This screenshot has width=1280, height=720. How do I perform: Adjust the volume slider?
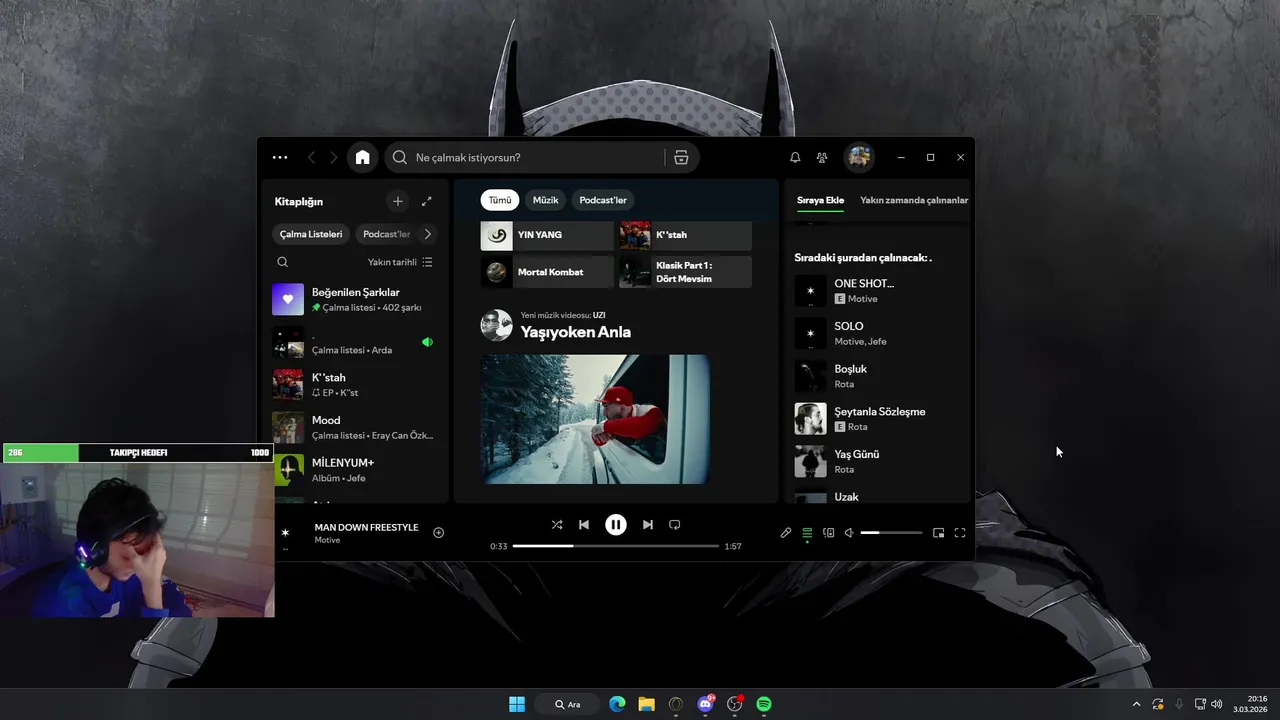point(892,533)
